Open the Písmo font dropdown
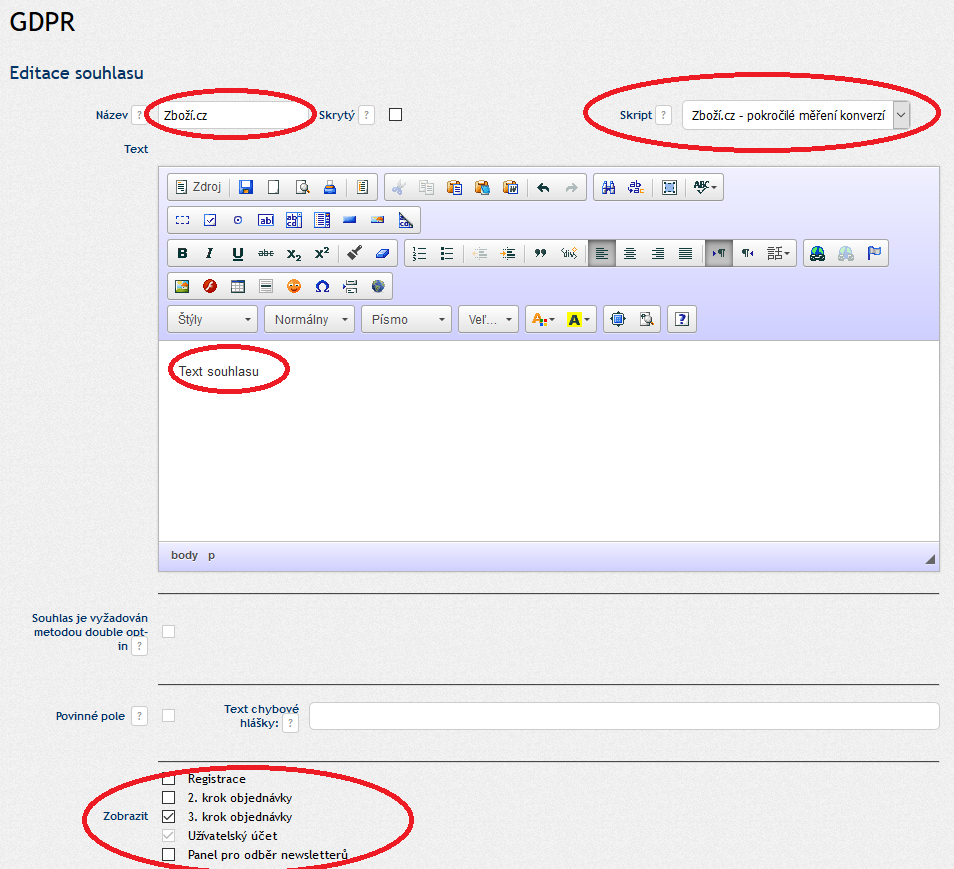 coord(406,319)
